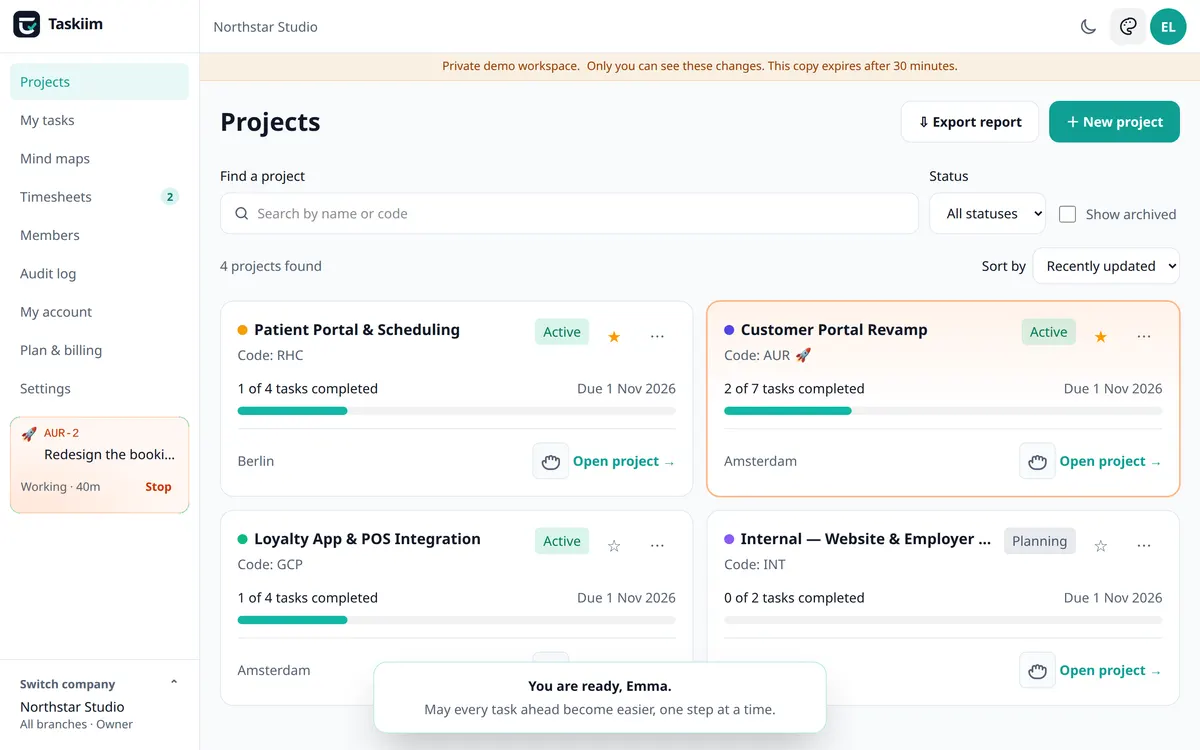Open project Customer Portal Revamp

(x=1111, y=461)
